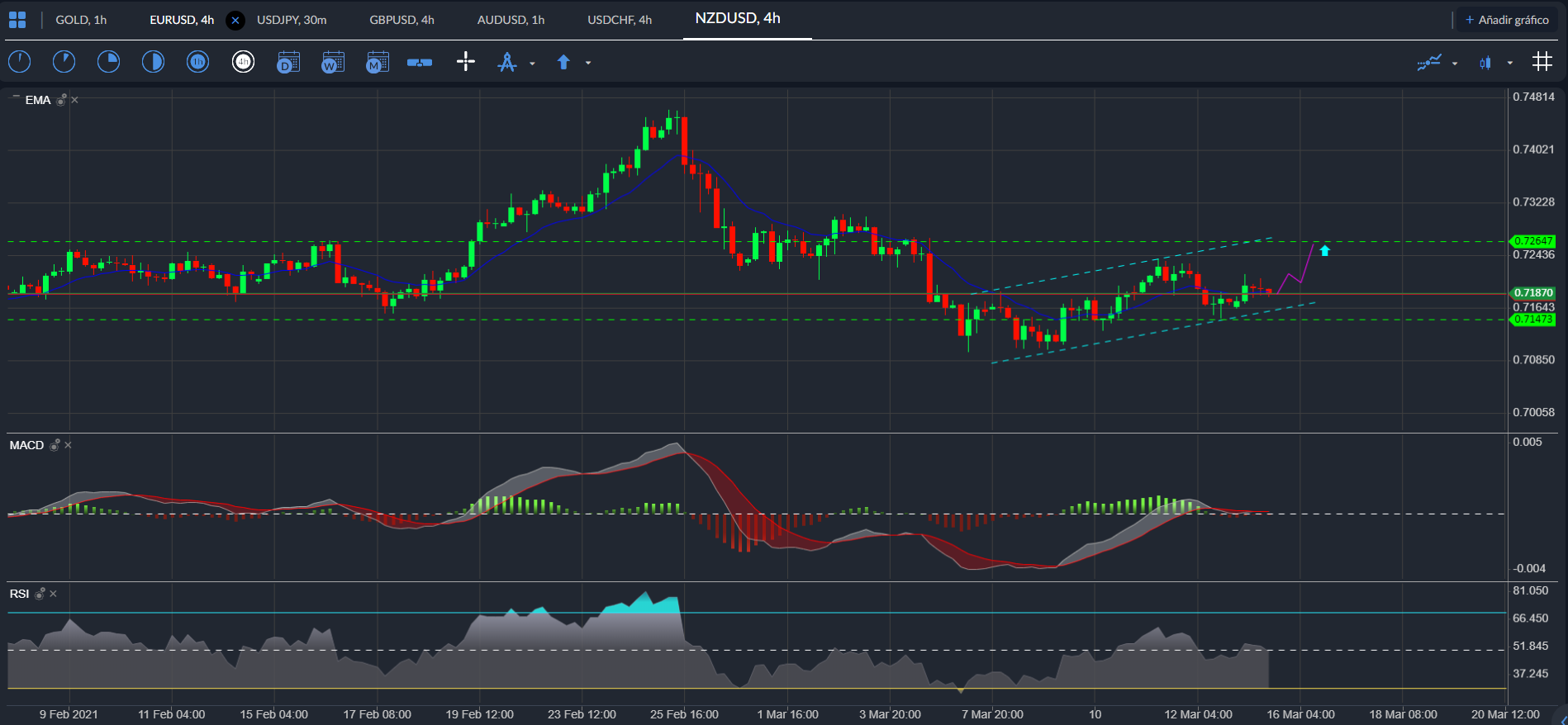Viewport: 1568px width, 725px height.
Task: Switch to the GBPUSD, 4h tab
Action: coord(402,20)
